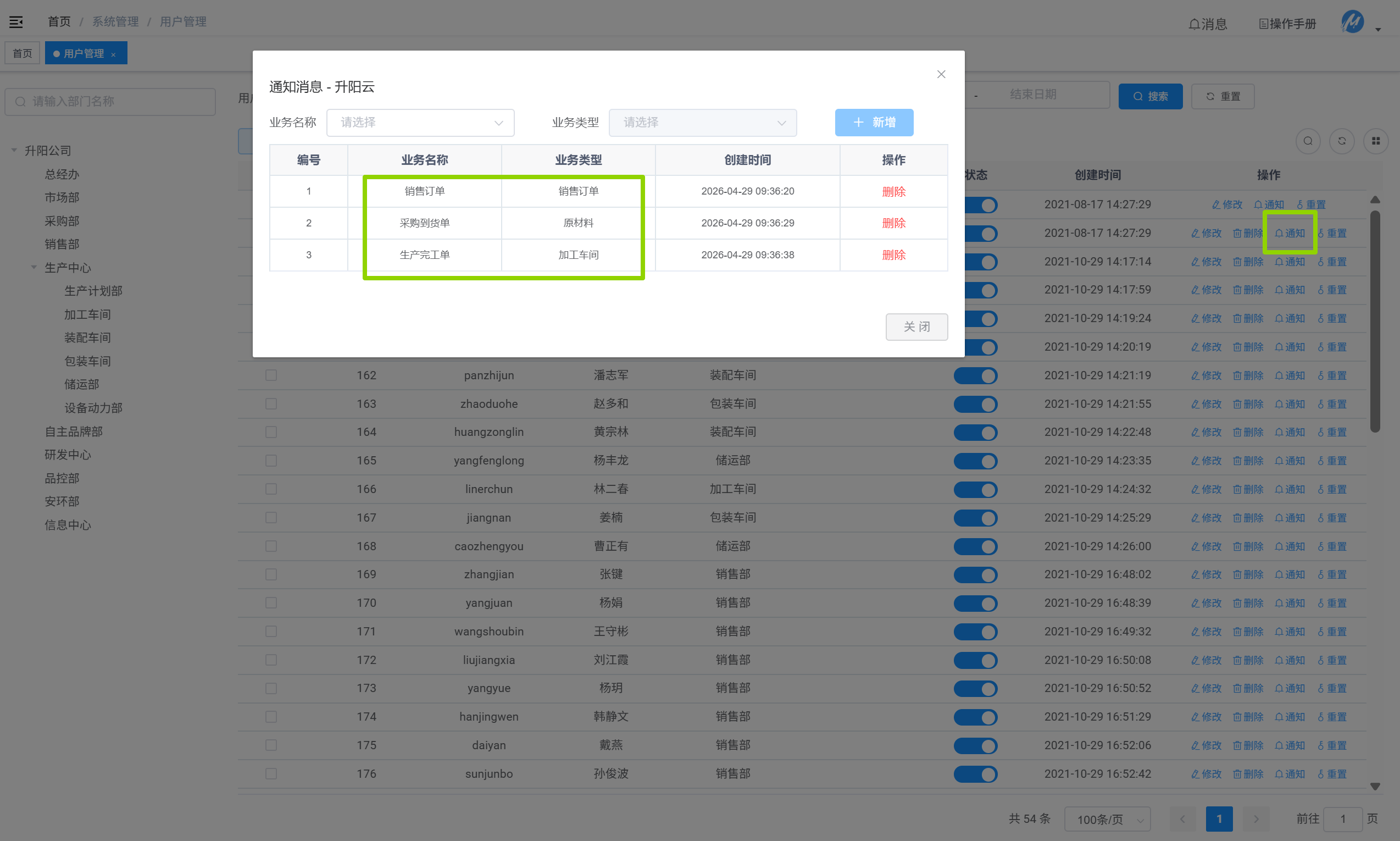Click the user avatar logo
Screen dimensions: 1400x841
1353,22
